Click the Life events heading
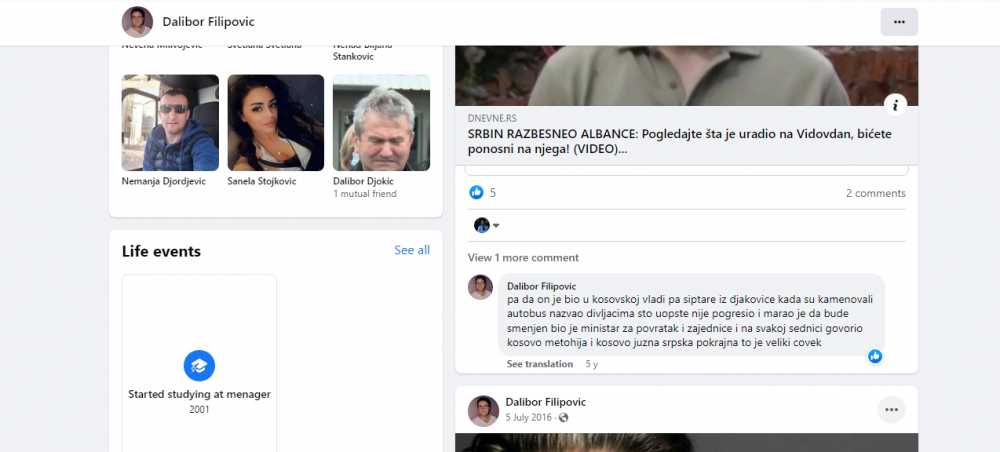This screenshot has height=452, width=1000. (161, 251)
